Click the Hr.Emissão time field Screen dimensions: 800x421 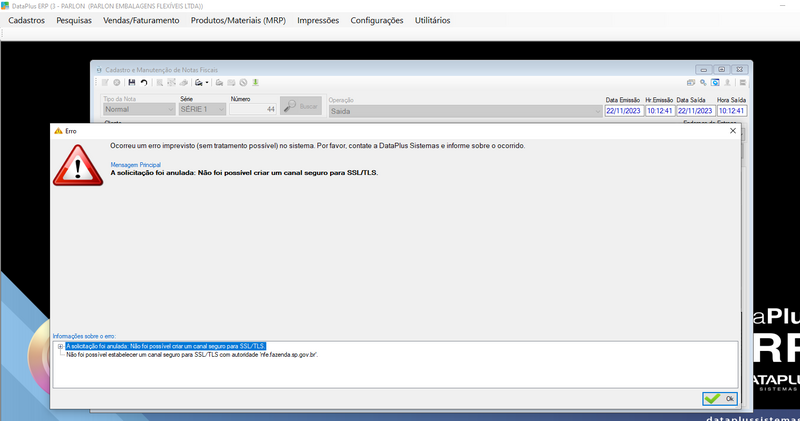(x=660, y=111)
